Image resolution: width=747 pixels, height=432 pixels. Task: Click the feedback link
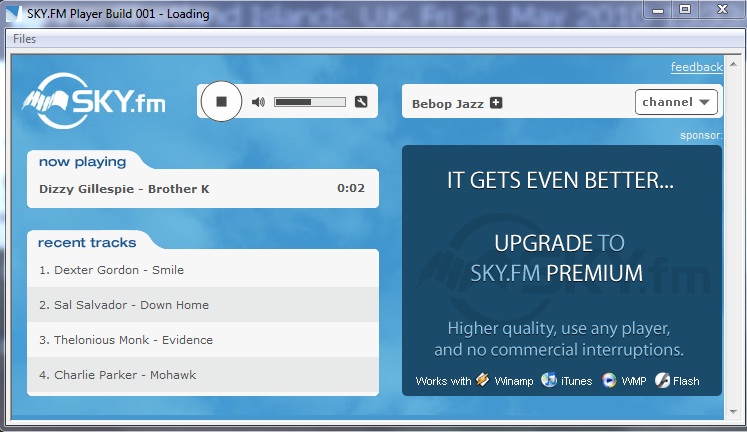pos(697,67)
